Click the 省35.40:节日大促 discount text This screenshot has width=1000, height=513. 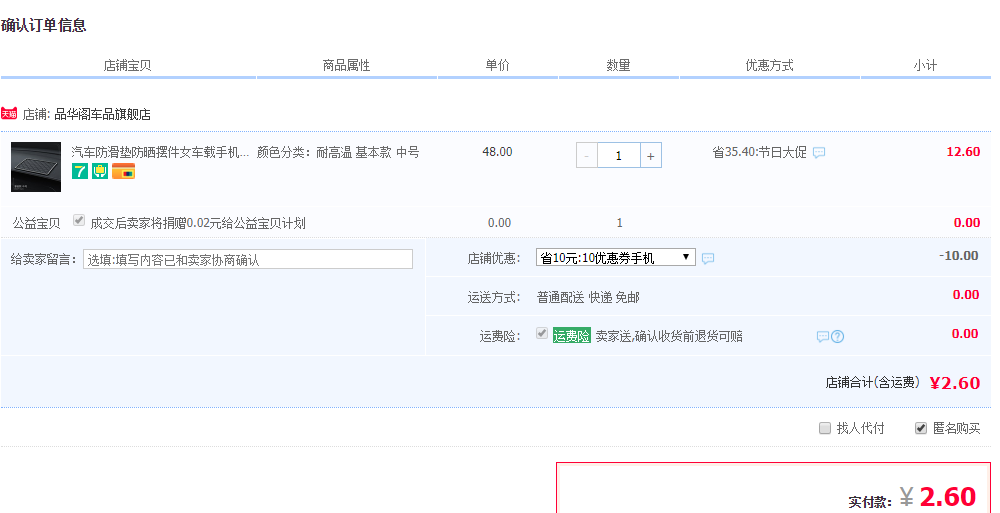coord(760,152)
